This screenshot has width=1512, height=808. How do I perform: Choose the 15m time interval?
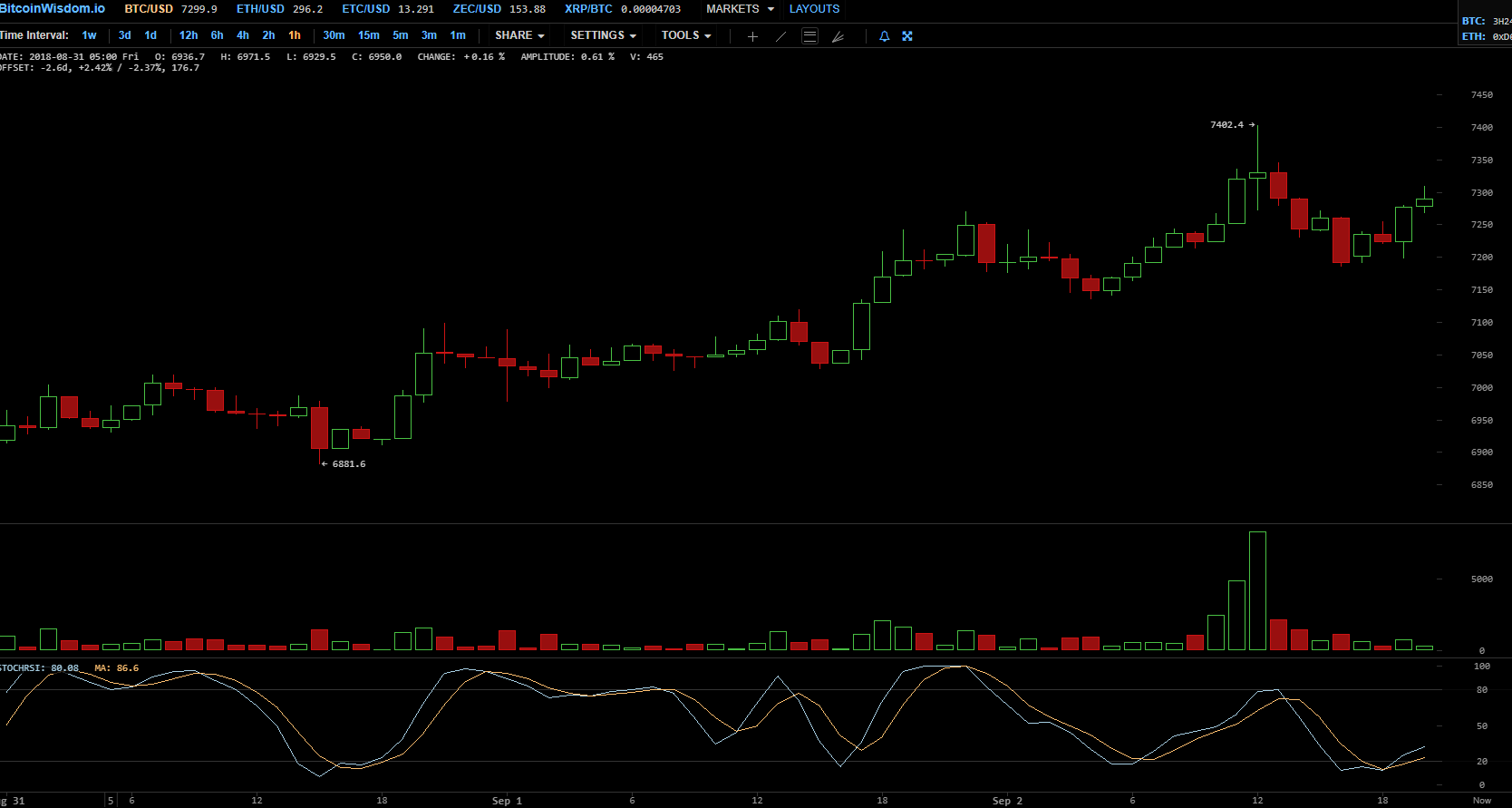(x=368, y=35)
